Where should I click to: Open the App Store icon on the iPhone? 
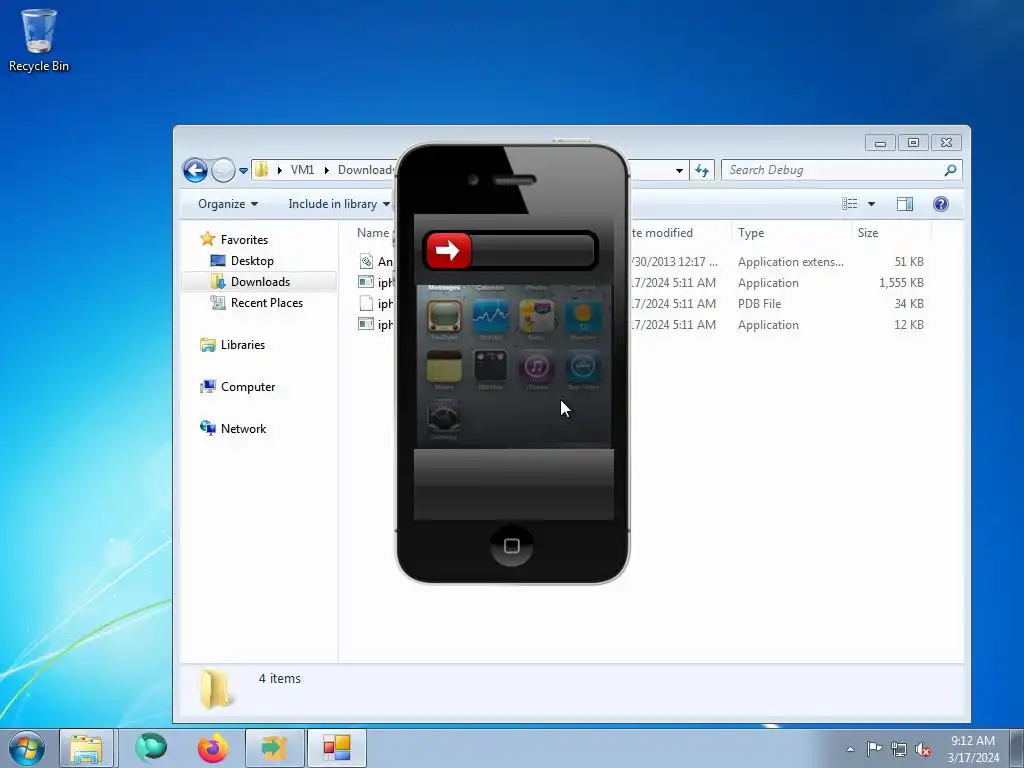583,366
